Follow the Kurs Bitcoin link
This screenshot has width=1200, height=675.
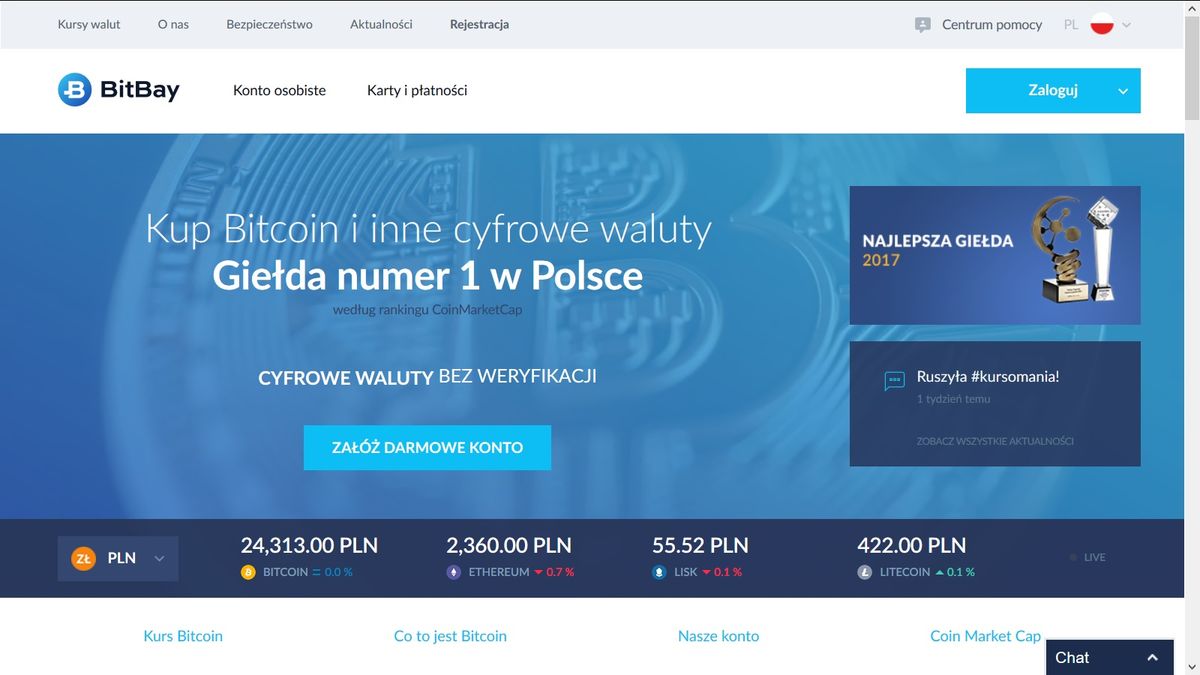pos(183,636)
